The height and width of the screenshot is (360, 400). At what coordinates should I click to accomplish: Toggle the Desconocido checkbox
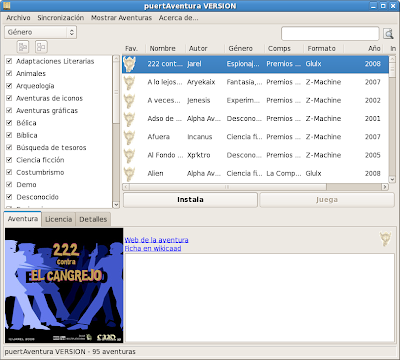[x=9, y=197]
